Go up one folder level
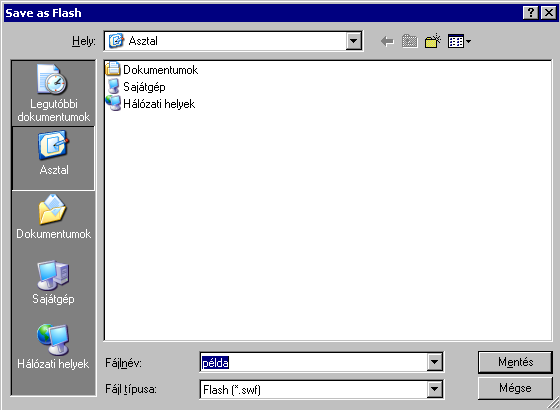This screenshot has height=410, width=560. (x=410, y=41)
